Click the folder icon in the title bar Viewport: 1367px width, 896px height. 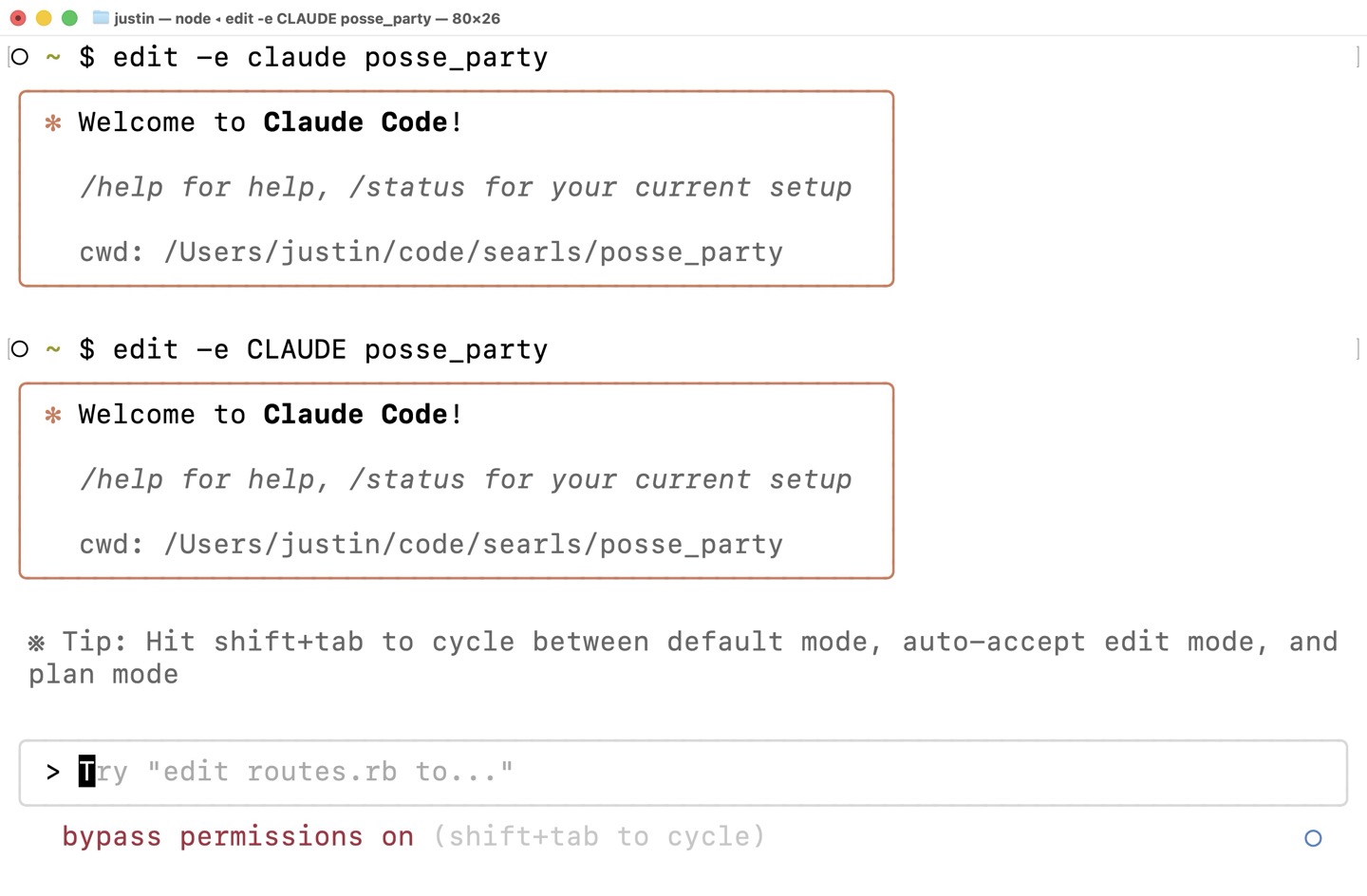(x=101, y=18)
